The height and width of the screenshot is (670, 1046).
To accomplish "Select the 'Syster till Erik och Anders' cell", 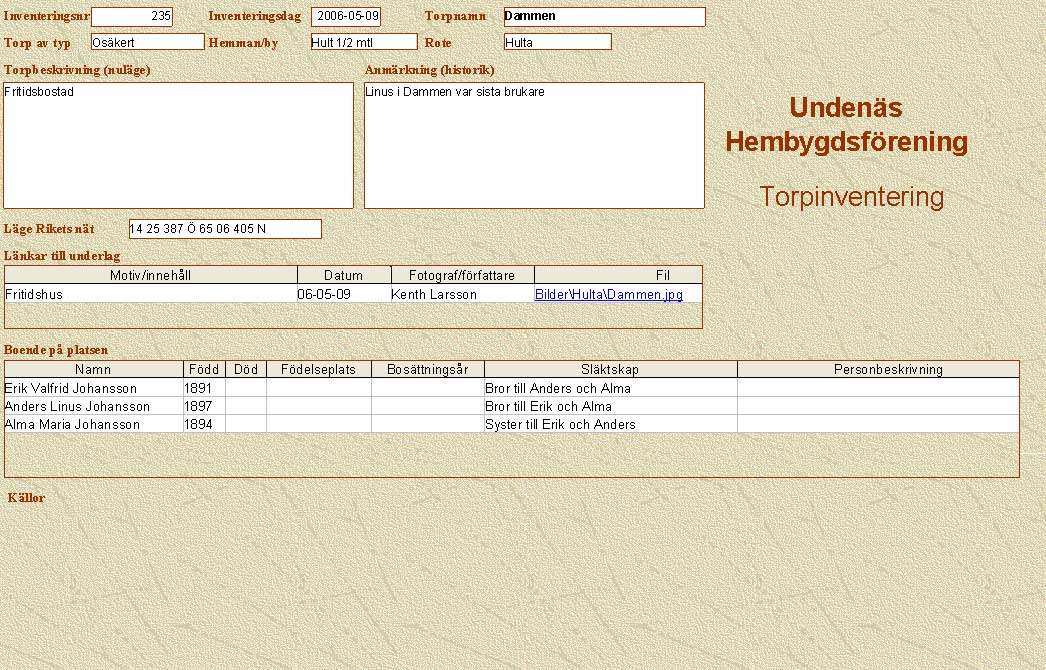I will click(610, 424).
